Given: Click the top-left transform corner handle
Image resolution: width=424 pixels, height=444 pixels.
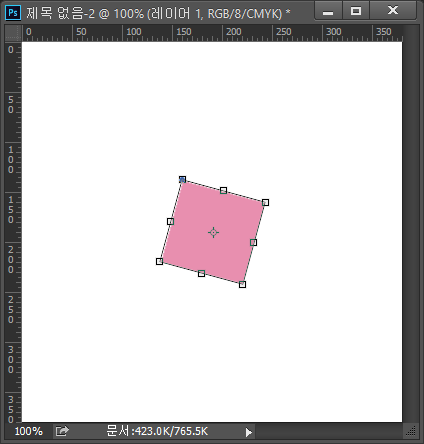Looking at the screenshot, I should coord(182,180).
